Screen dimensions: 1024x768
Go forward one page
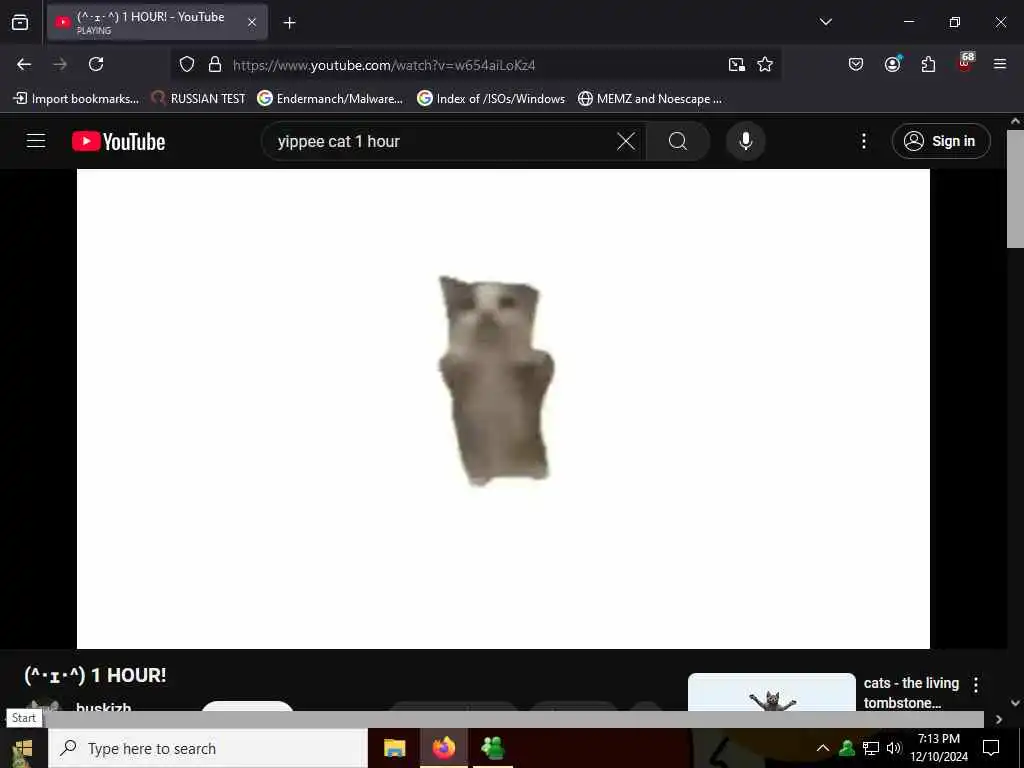pos(60,64)
